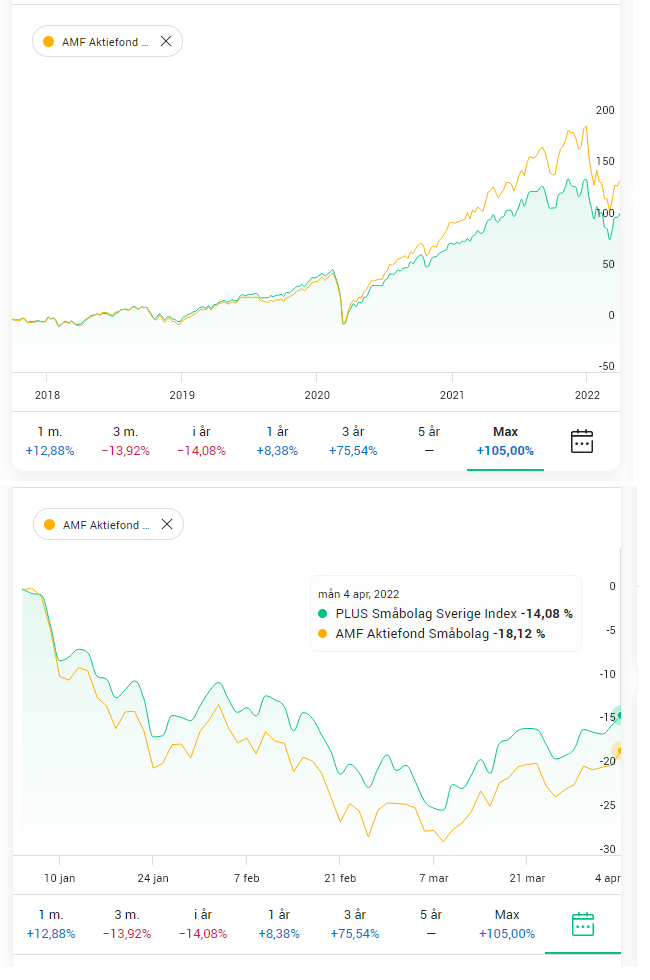Open green calendar icon in bottom chart
This screenshot has height=980, width=650.
pos(583,924)
